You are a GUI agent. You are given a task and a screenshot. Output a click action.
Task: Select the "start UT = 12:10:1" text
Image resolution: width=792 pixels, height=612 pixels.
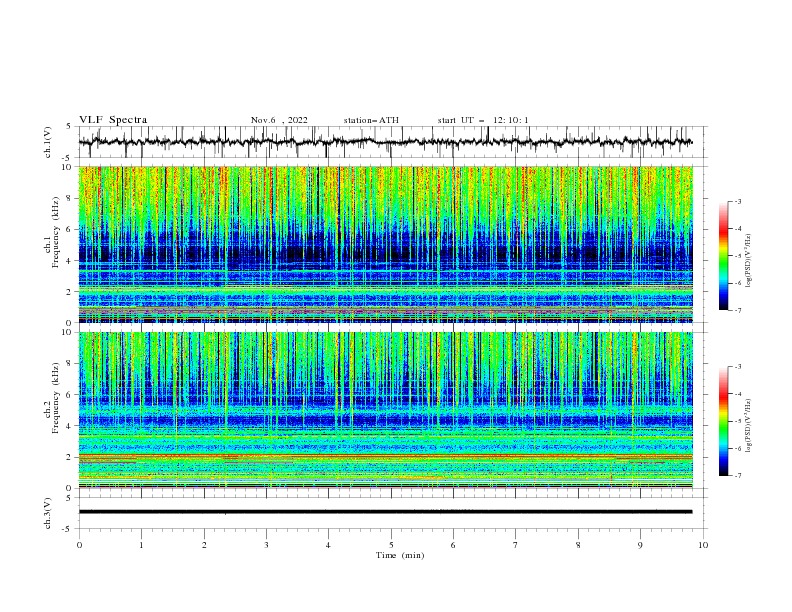pyautogui.click(x=483, y=120)
